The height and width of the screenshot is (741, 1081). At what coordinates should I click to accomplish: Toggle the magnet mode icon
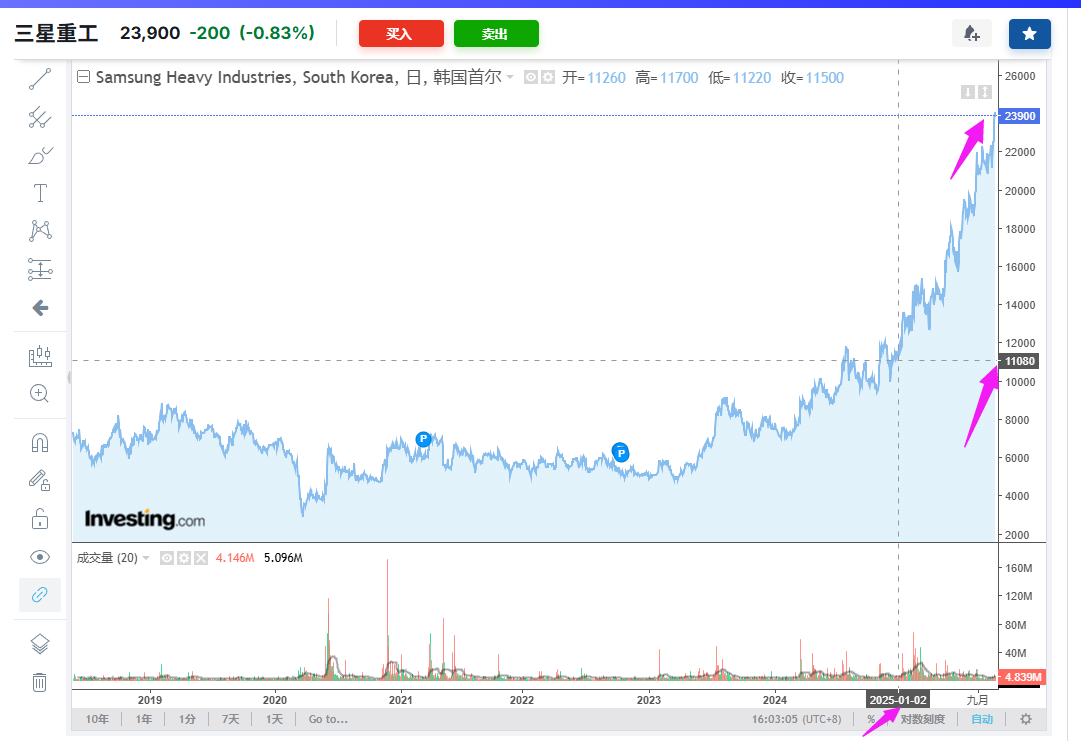pos(40,442)
